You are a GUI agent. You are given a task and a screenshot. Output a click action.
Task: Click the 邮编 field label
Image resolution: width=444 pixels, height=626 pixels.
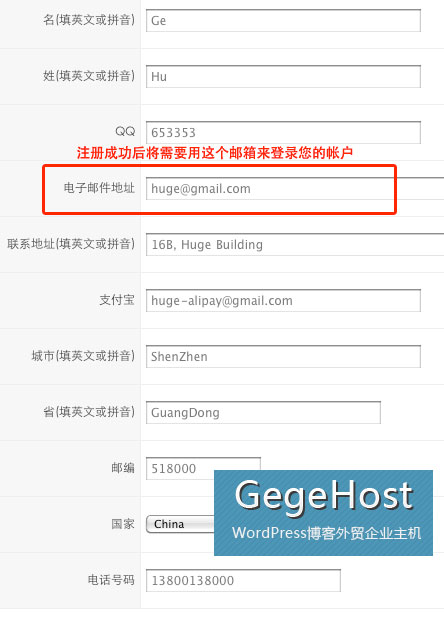click(123, 468)
